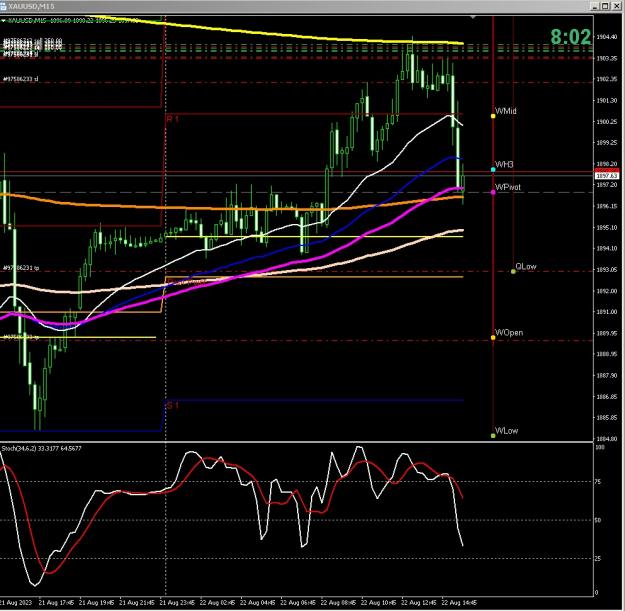
Task: Click the chart shift triangle marker at top
Action: [x=473, y=17]
